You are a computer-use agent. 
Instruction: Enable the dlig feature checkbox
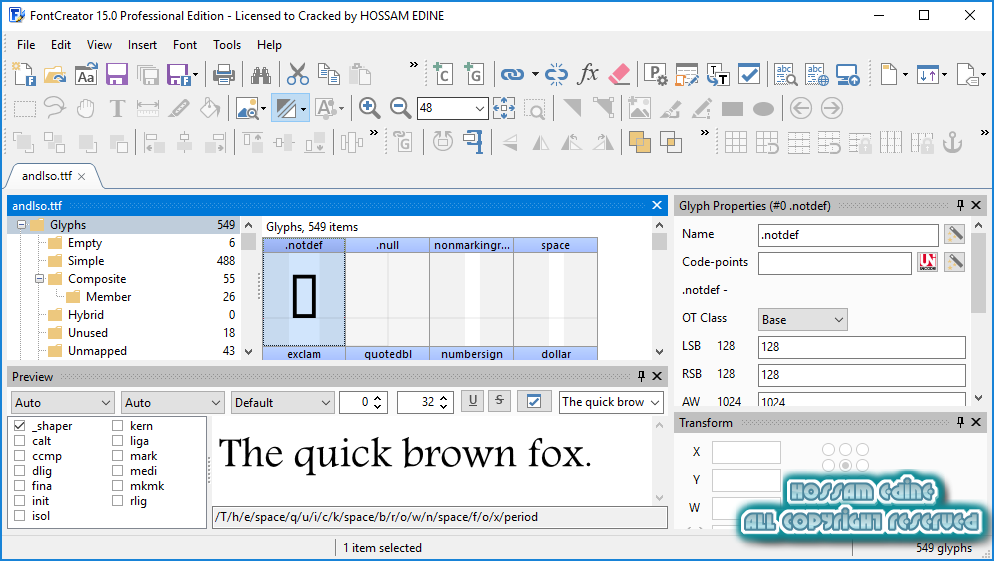click(x=20, y=471)
